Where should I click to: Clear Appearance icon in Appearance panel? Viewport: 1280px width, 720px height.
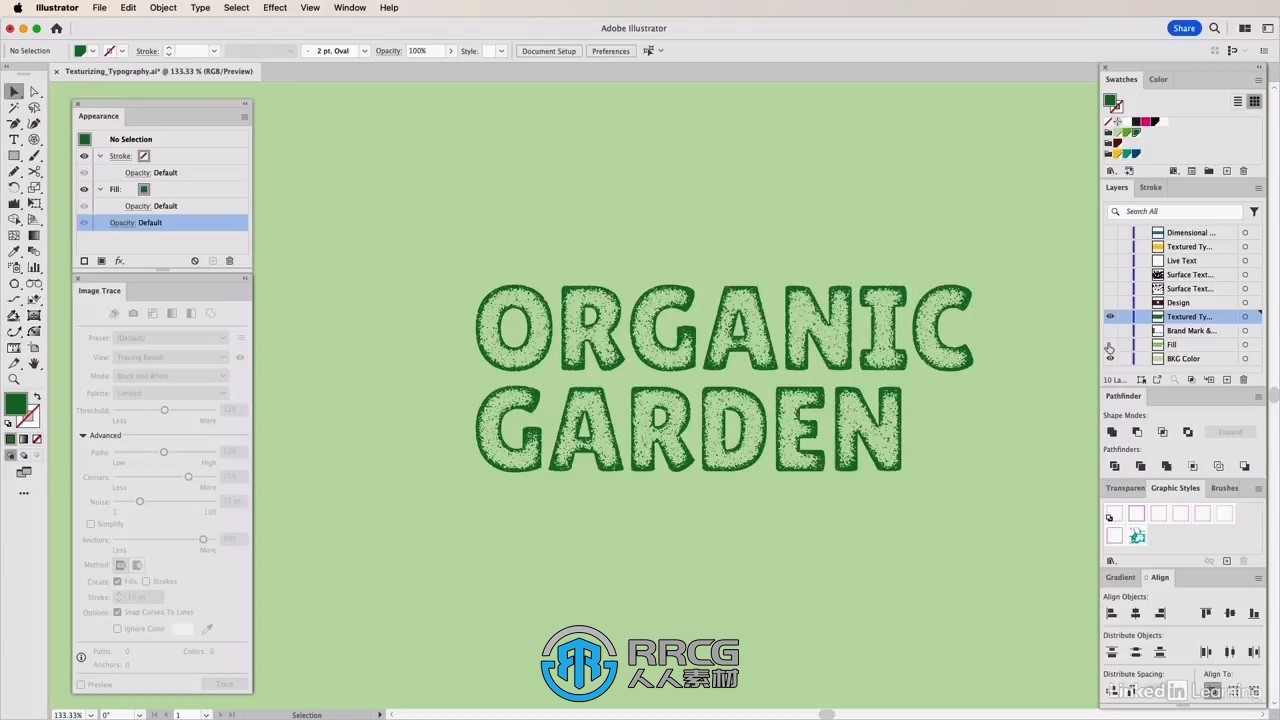[x=195, y=261]
